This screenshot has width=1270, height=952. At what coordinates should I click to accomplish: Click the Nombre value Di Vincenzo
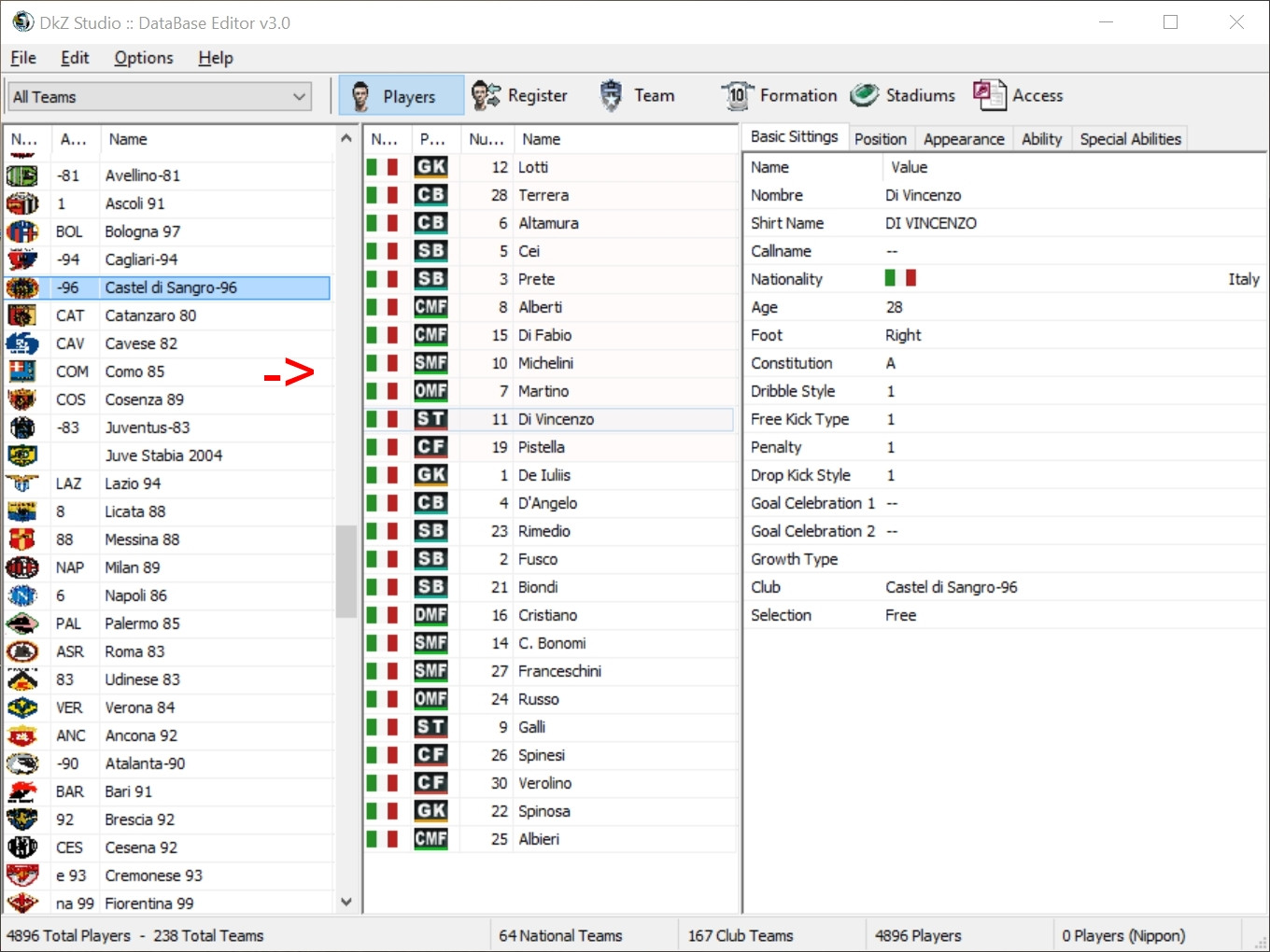[923, 195]
